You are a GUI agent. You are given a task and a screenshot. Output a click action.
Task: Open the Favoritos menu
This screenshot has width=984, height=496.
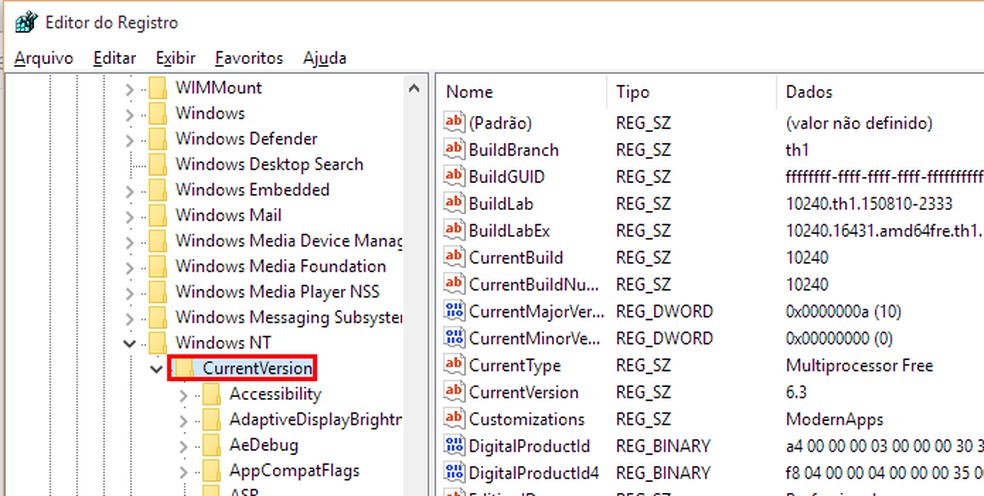(249, 58)
